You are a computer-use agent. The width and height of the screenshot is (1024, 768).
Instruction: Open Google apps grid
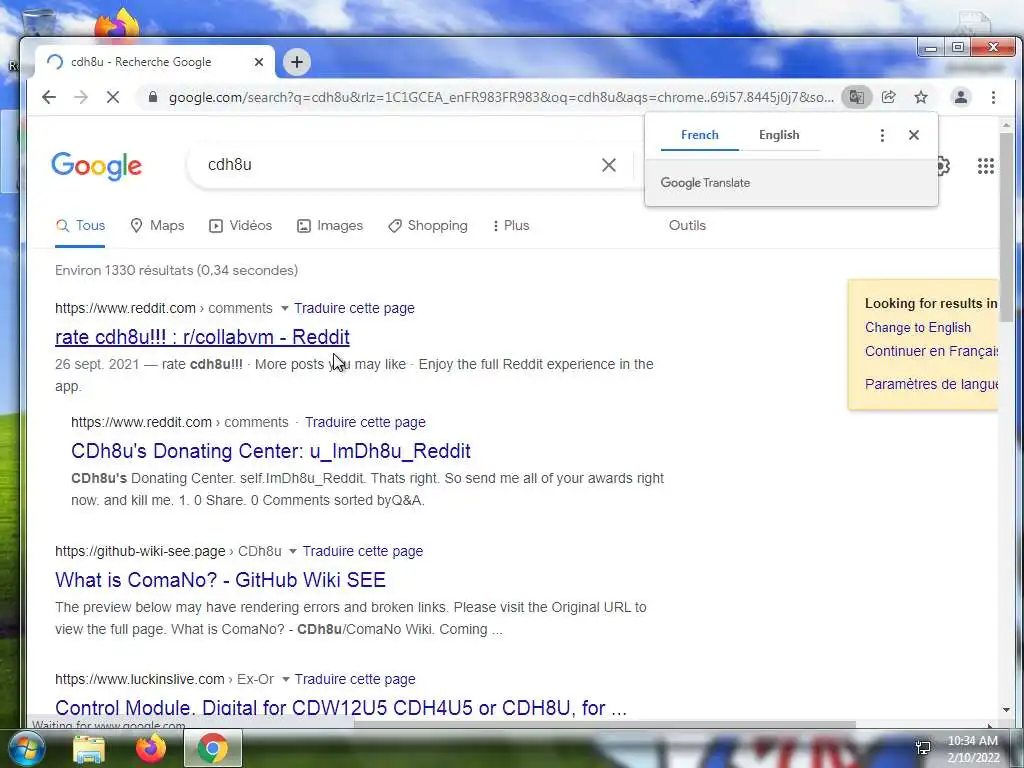(985, 167)
